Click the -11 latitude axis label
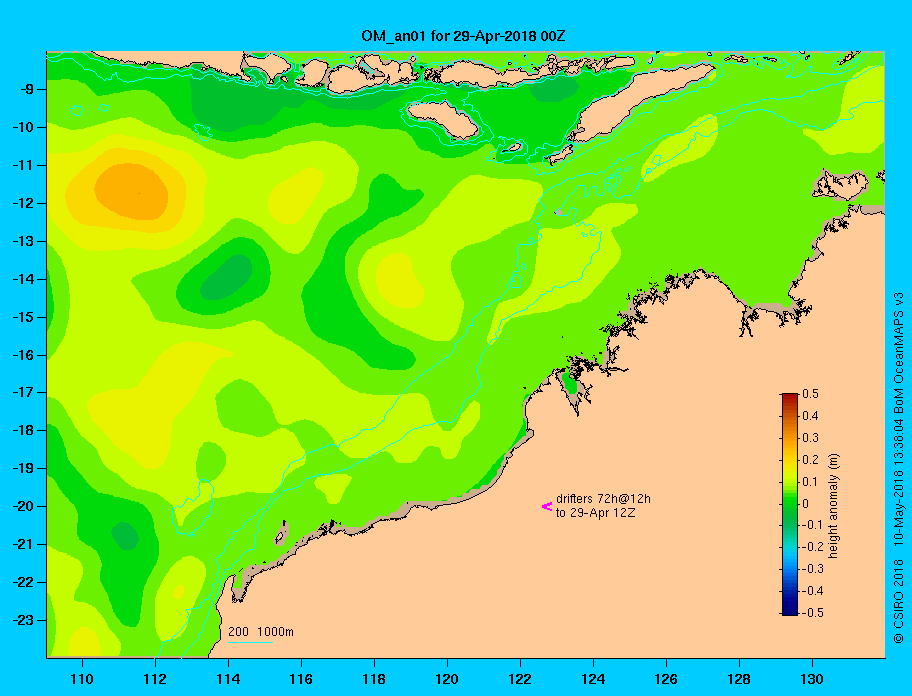Image resolution: width=912 pixels, height=696 pixels. point(23,165)
